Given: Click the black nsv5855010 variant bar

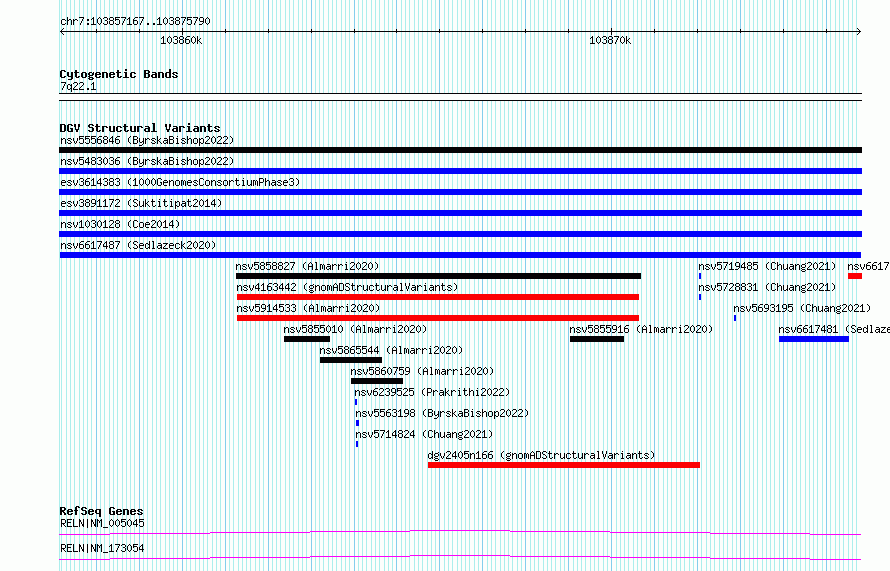Looking at the screenshot, I should (x=307, y=339).
